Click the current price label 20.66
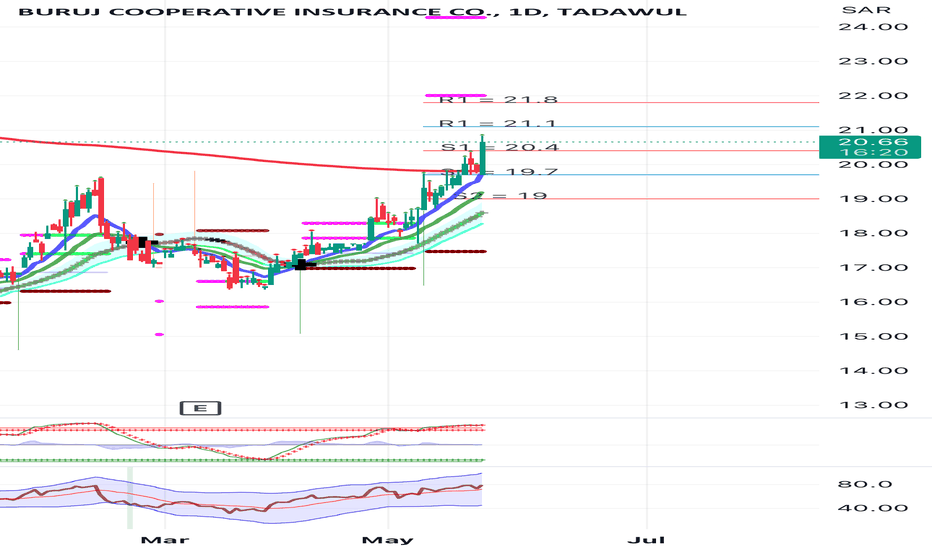Viewport: 932px width, 550px height. 873,142
